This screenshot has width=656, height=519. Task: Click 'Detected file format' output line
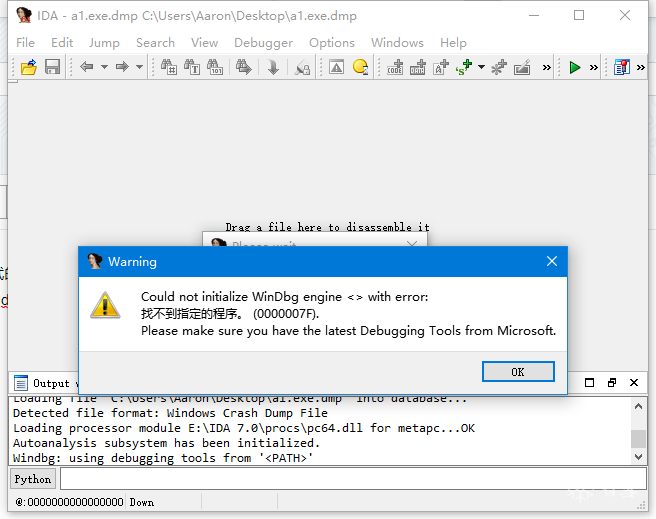(x=170, y=413)
